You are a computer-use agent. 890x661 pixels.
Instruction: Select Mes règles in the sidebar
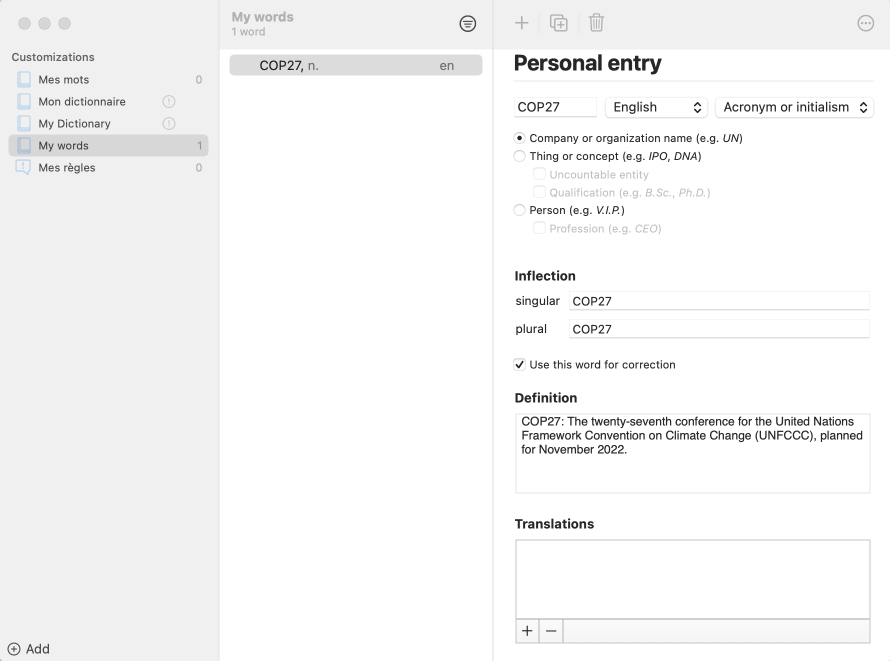[x=108, y=167]
